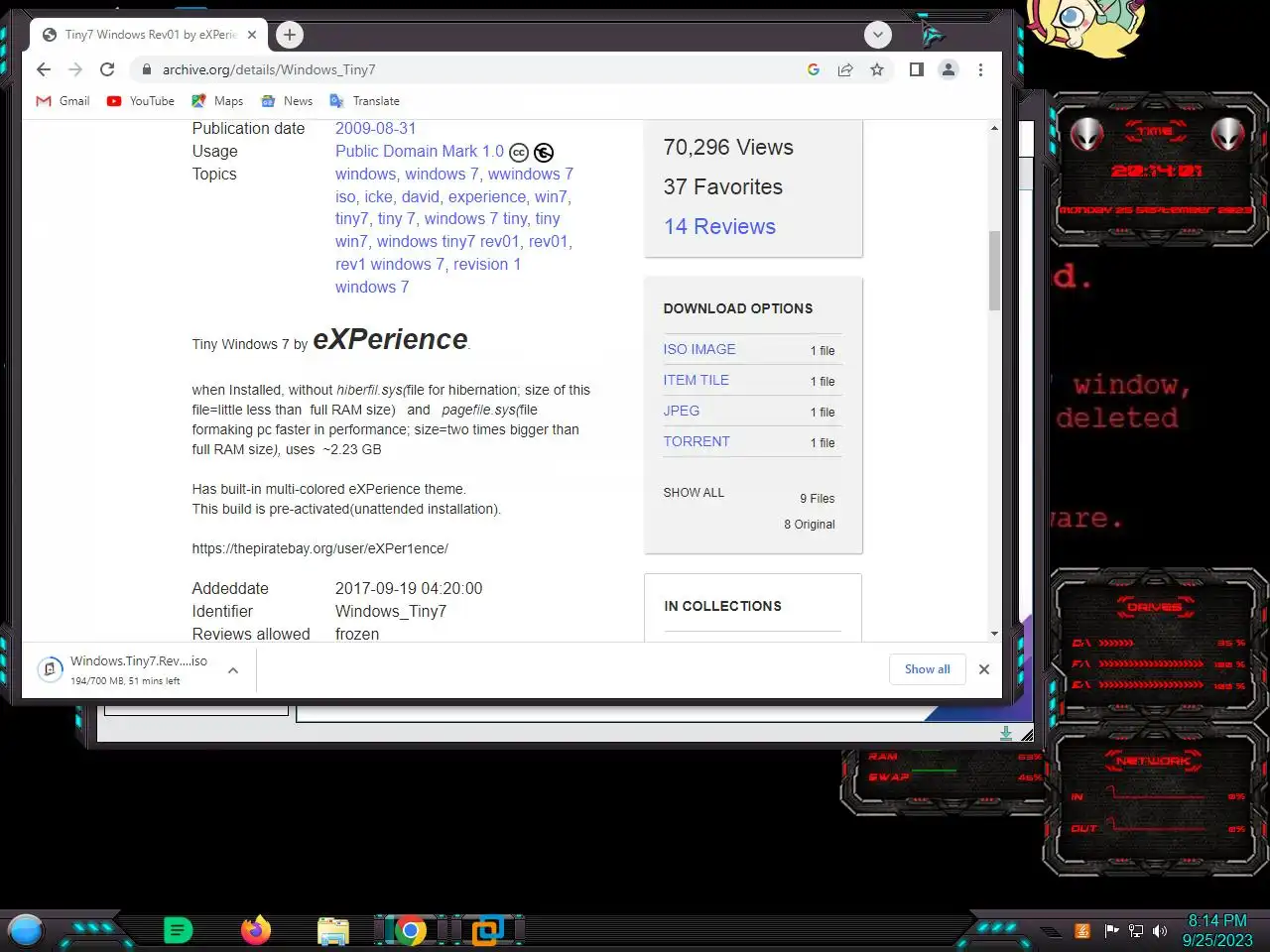Bookmark this page with the star icon
The width and height of the screenshot is (1270, 952).
coord(877,69)
